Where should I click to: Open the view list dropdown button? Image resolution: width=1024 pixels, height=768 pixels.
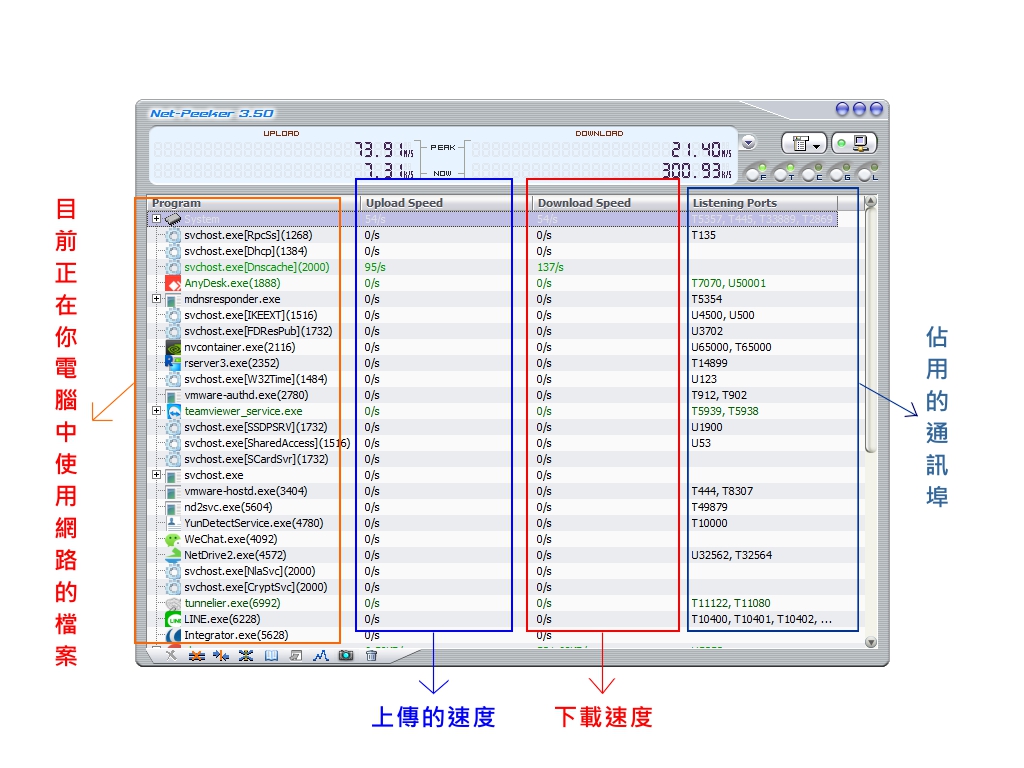tap(804, 143)
